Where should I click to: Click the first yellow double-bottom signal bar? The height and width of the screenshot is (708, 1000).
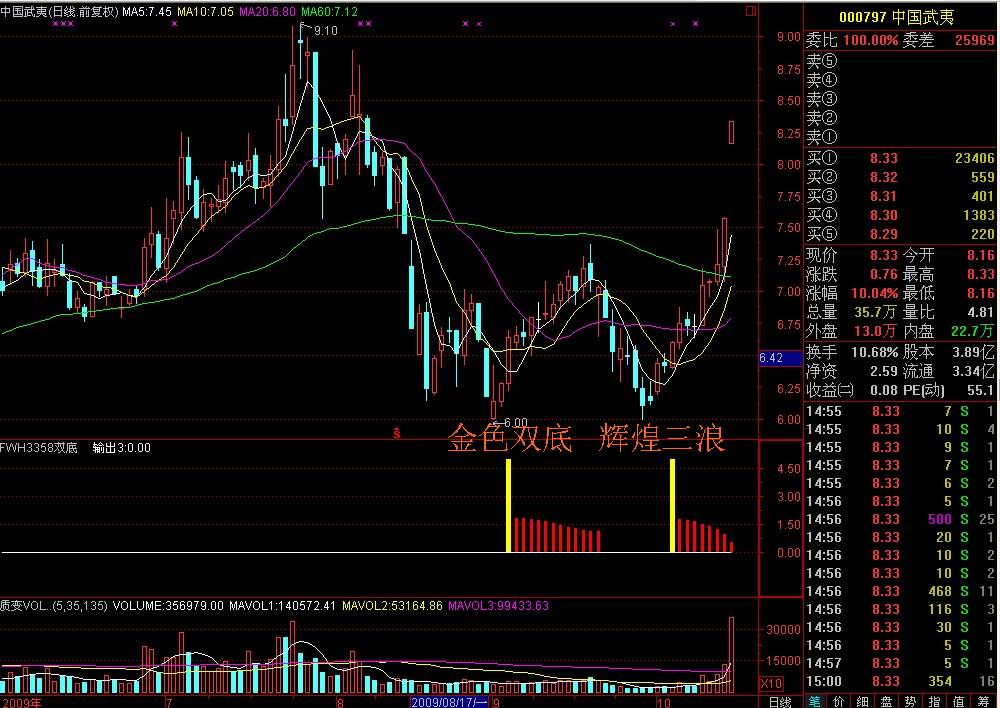[x=508, y=505]
